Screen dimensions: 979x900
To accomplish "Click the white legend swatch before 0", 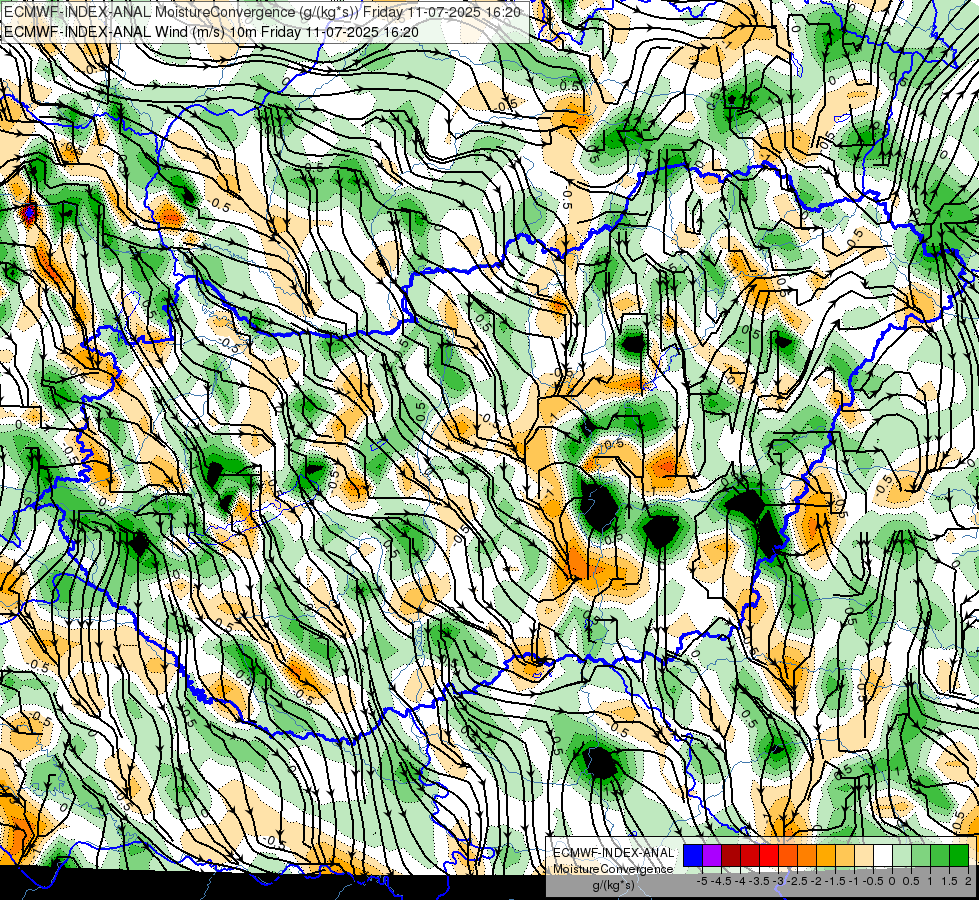I will click(x=883, y=856).
